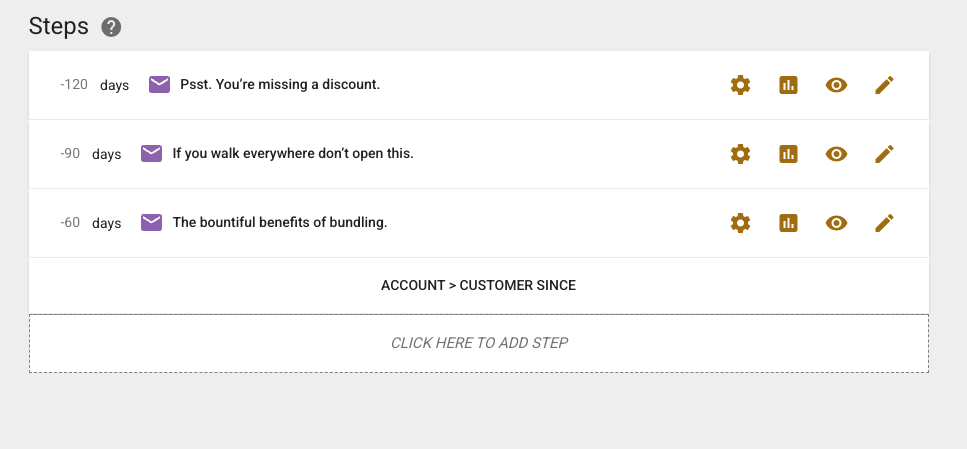Screen dimensions: 967x449
Task: View stats chart for the bundling benefits step
Action: (x=788, y=223)
